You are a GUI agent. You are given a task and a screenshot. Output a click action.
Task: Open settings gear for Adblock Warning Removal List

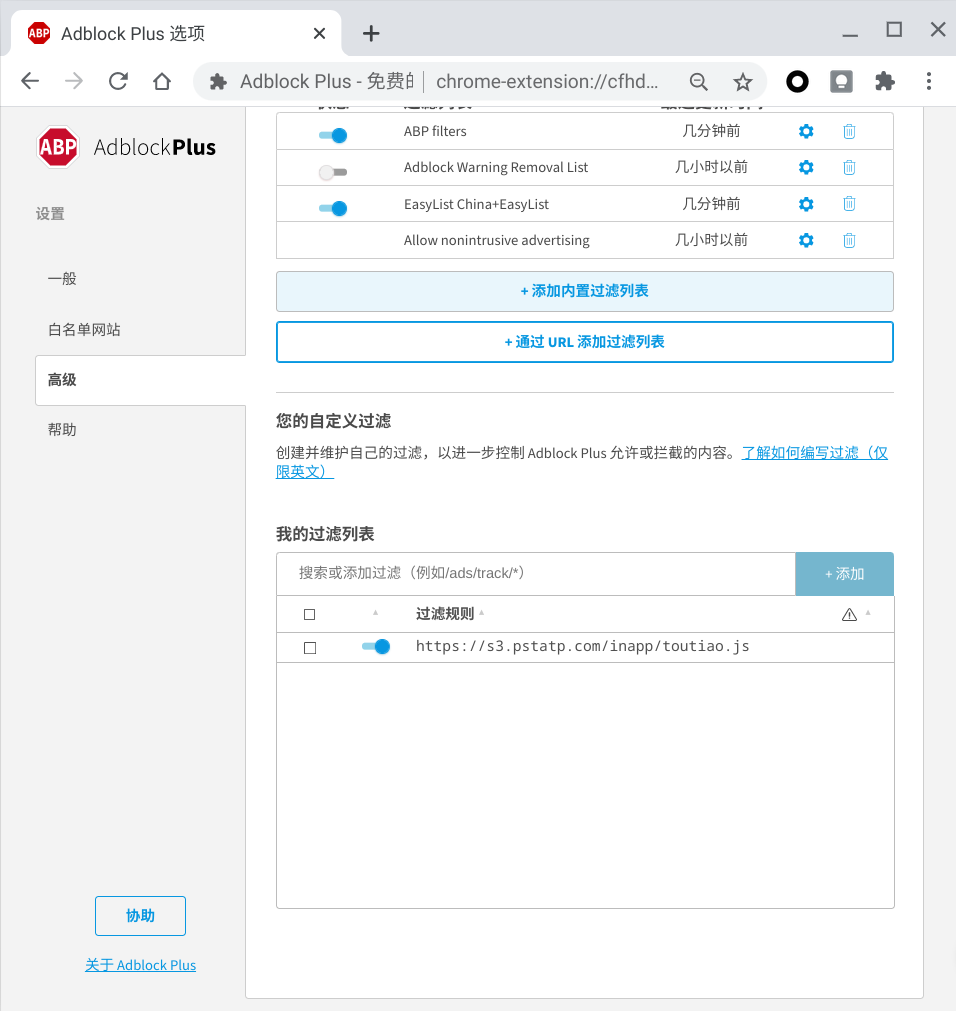tap(806, 168)
